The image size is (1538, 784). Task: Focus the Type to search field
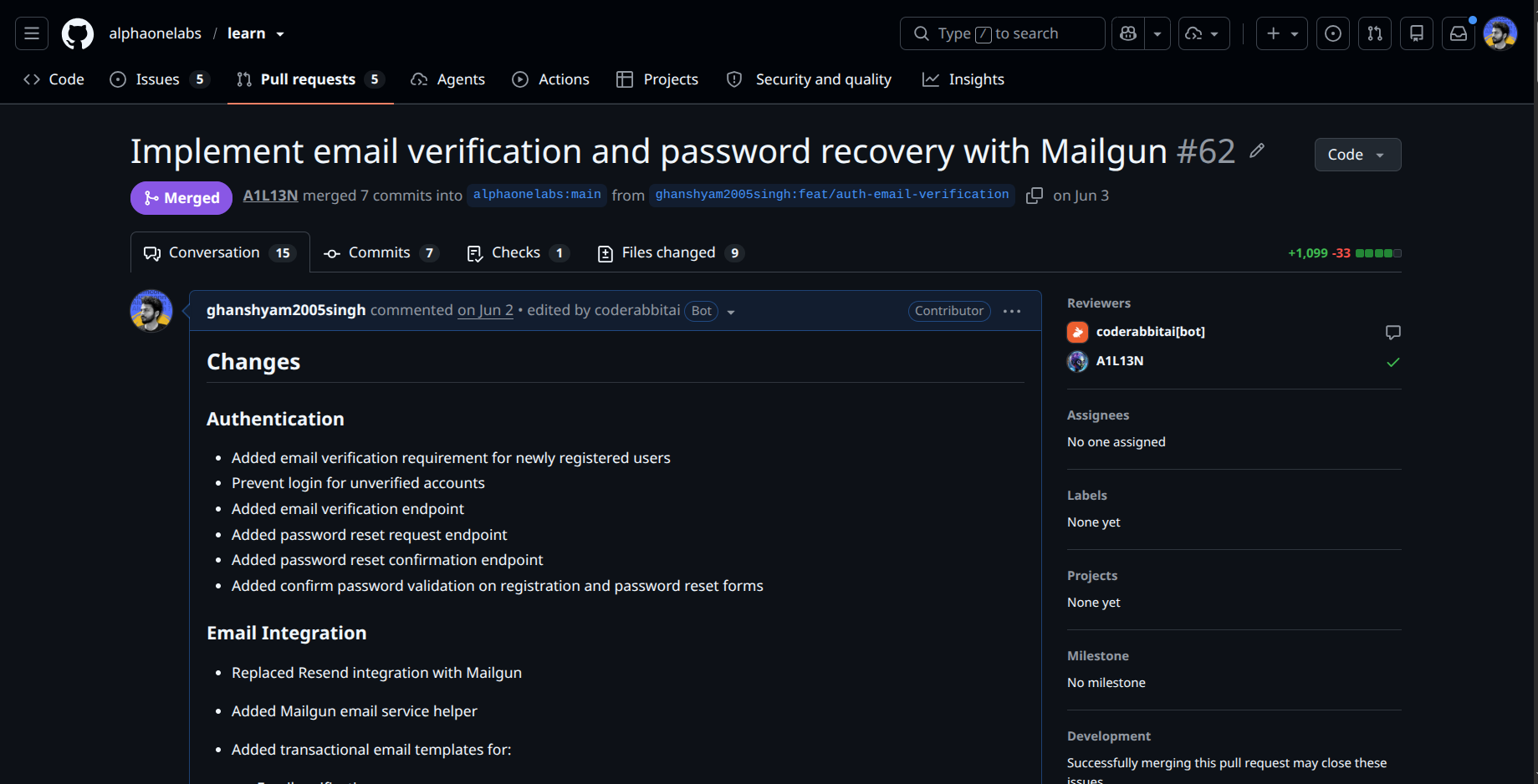pos(1002,33)
